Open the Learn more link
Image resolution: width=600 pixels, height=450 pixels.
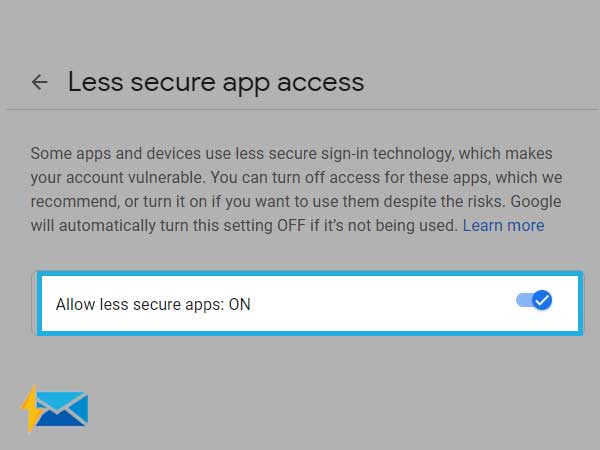(503, 226)
